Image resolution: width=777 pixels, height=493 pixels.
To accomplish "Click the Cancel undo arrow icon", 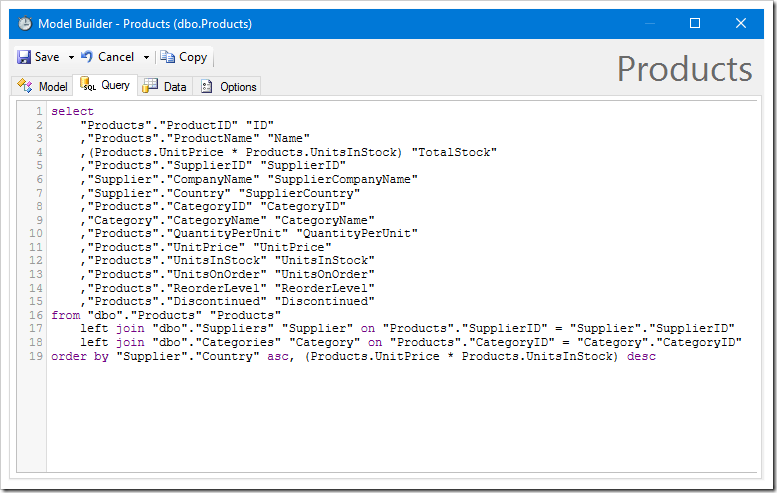I will tap(87, 57).
